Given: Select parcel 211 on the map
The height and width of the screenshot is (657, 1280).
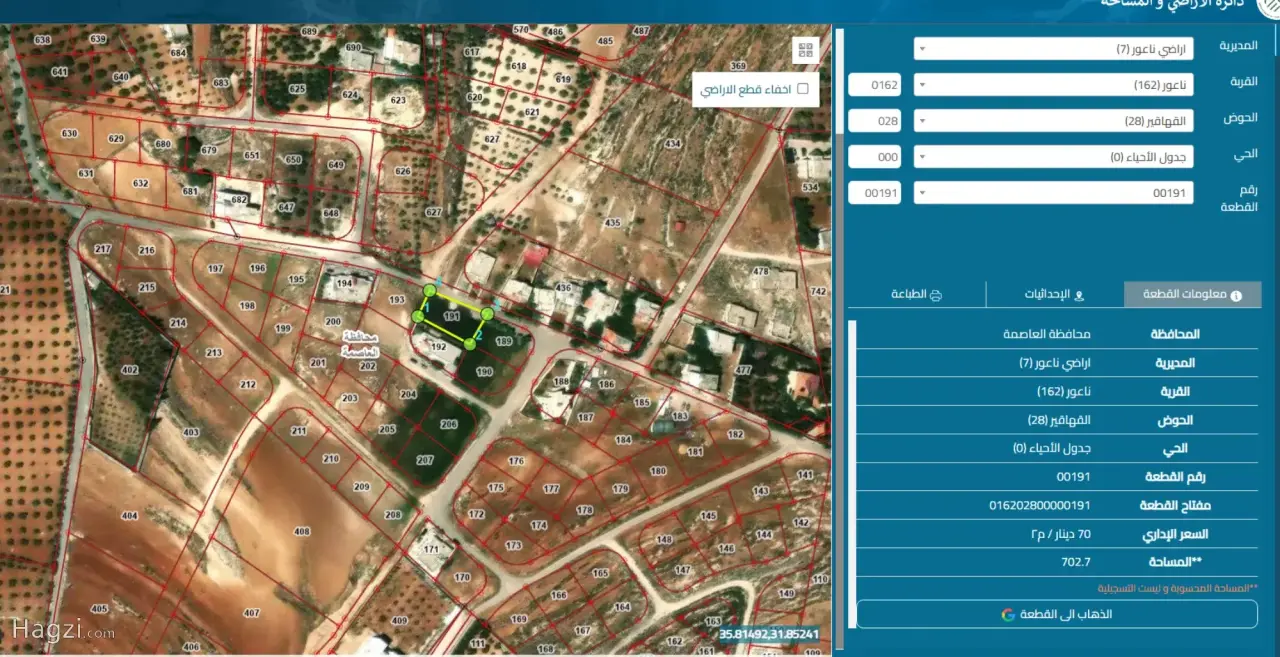Looking at the screenshot, I should point(298,432).
